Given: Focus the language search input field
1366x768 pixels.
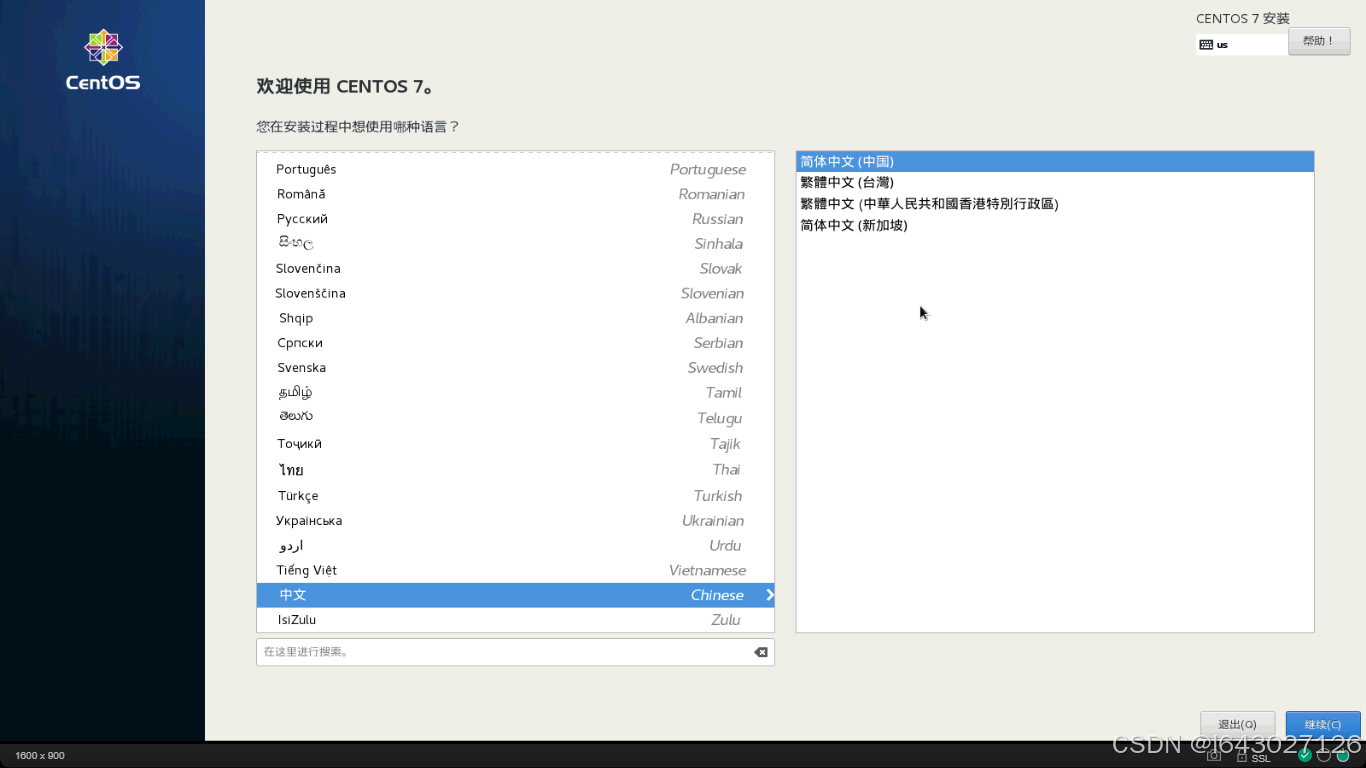Looking at the screenshot, I should tap(515, 652).
